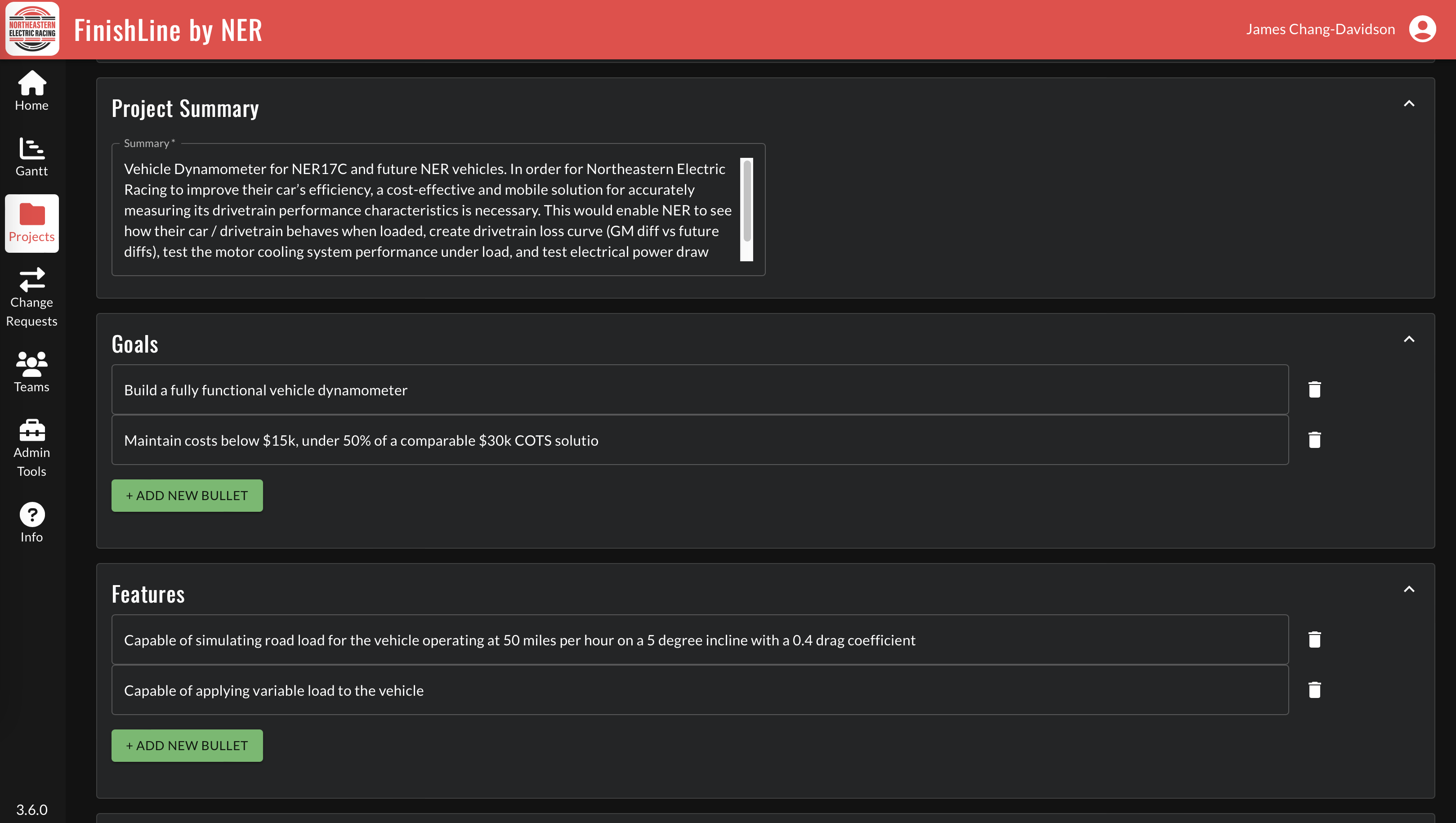
Task: Collapse the Goals section
Action: 1408,339
